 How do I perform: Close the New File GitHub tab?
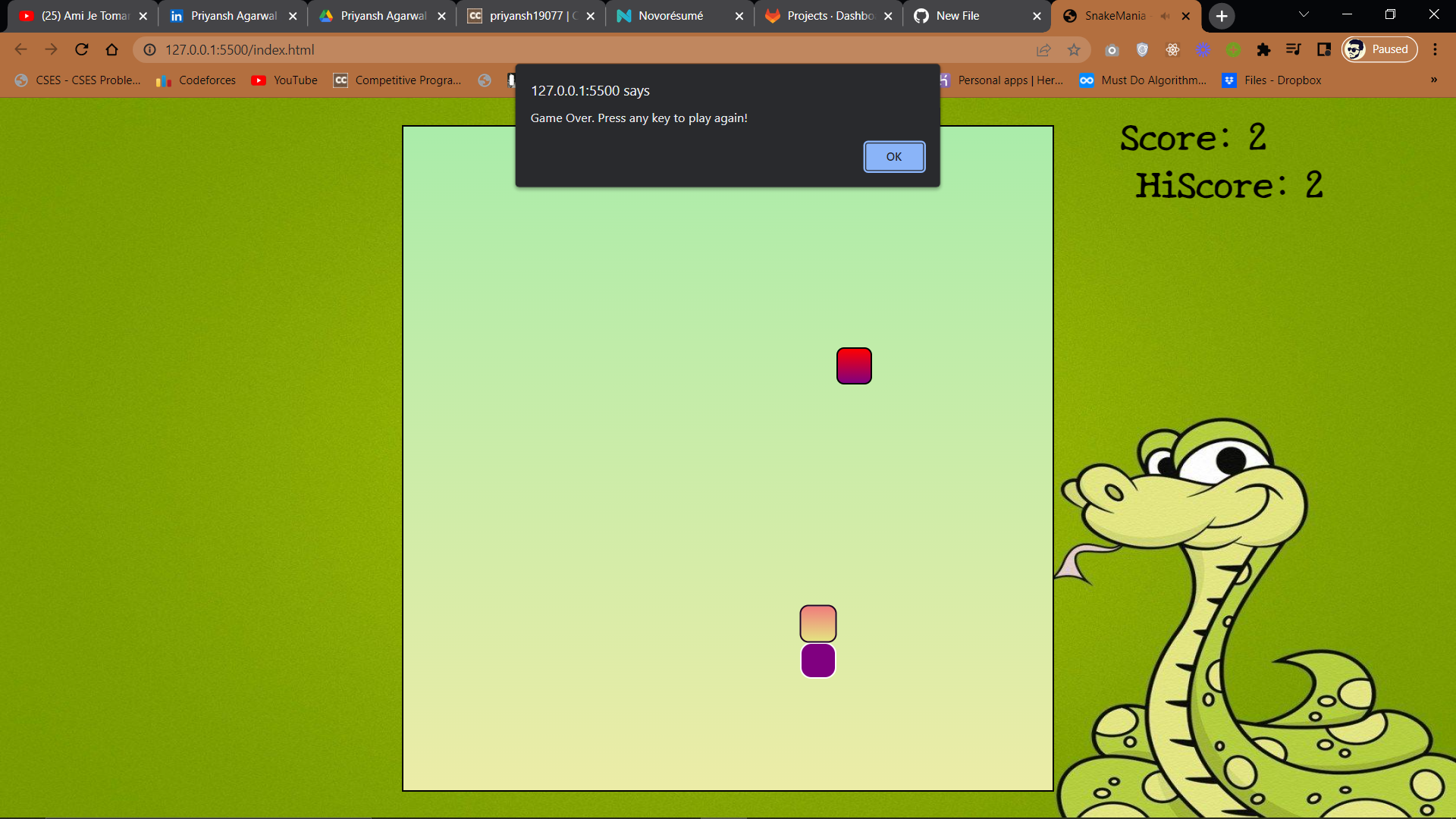[x=1037, y=16]
